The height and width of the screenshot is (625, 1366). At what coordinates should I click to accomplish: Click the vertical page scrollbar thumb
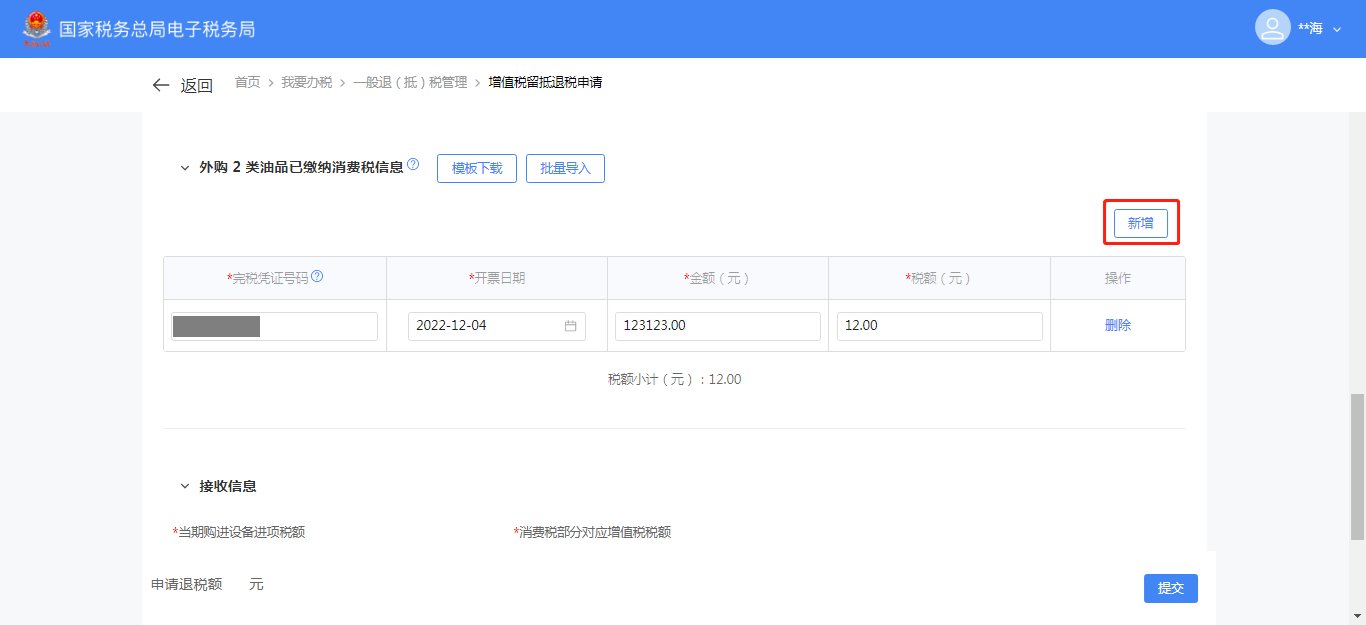(x=1357, y=465)
